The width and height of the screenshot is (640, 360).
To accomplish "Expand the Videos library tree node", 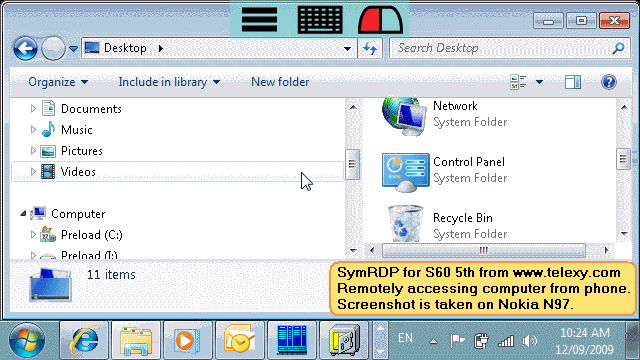I will pyautogui.click(x=33, y=172).
